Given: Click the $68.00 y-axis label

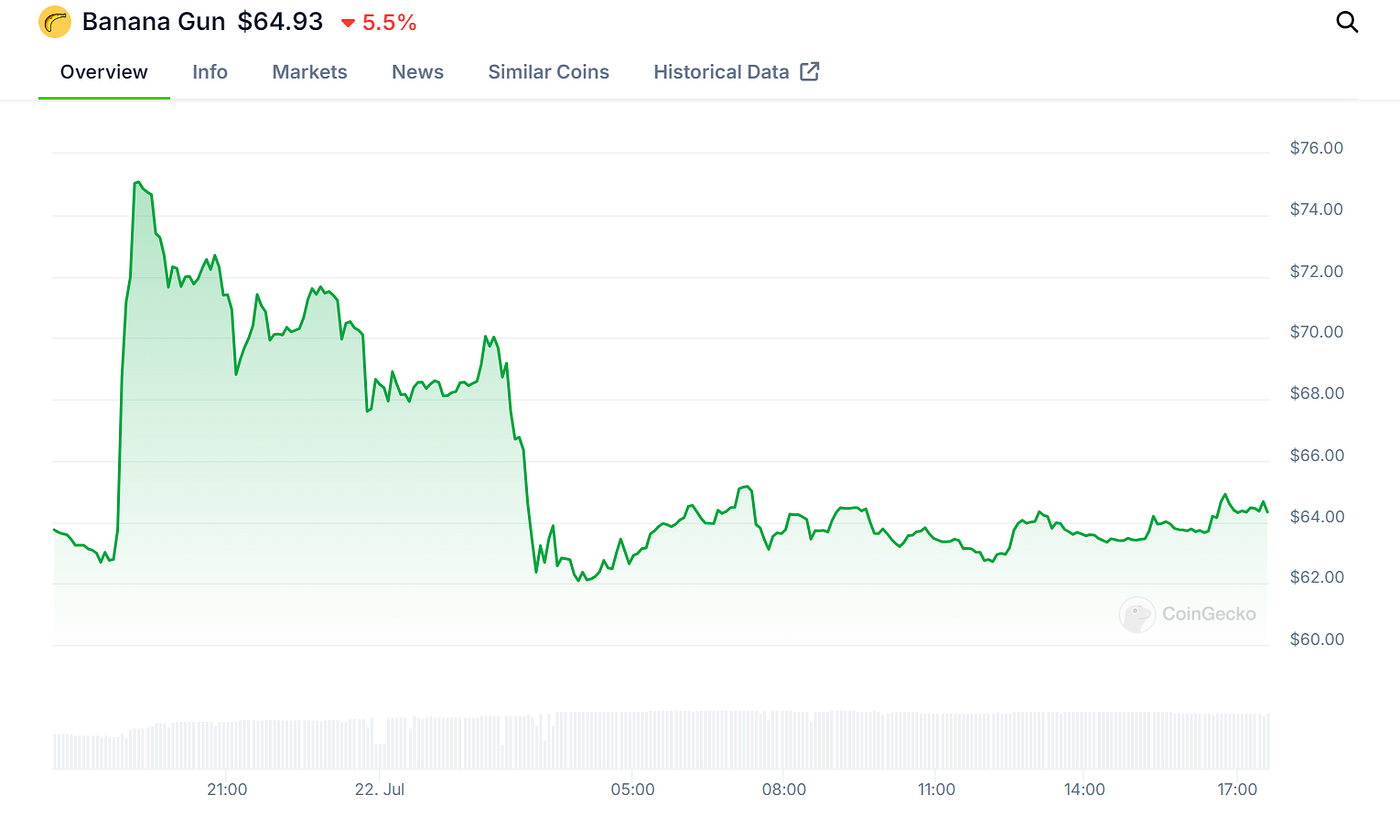Looking at the screenshot, I should click(x=1317, y=394).
